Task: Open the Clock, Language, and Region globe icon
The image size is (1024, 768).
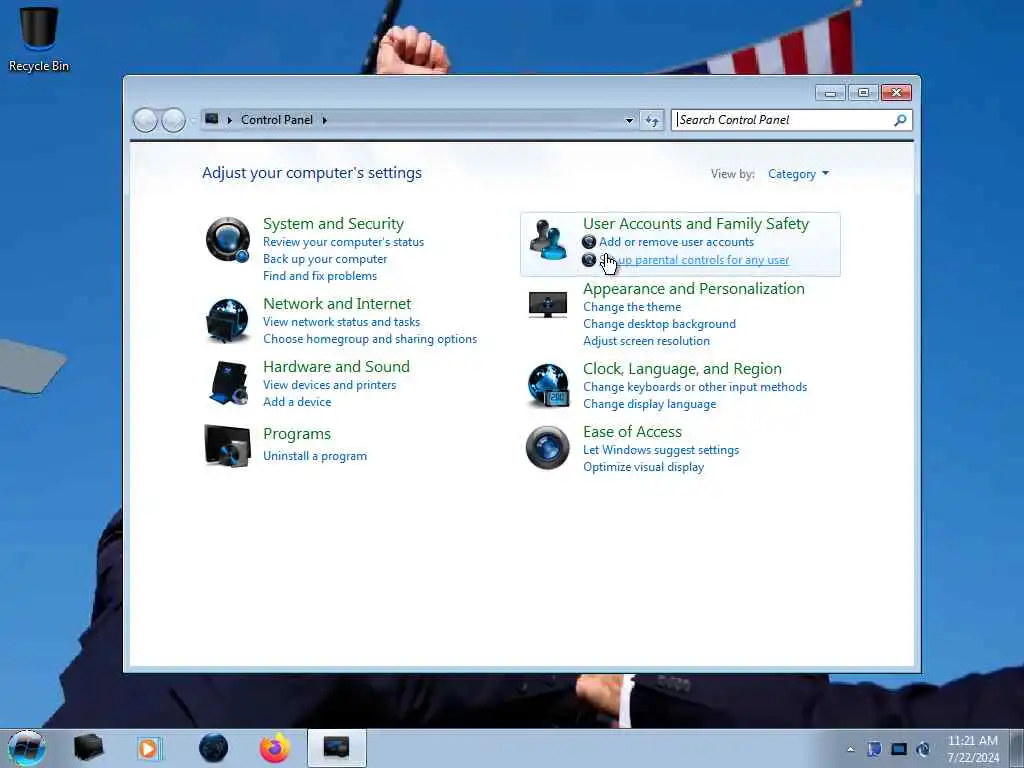Action: pos(548,385)
